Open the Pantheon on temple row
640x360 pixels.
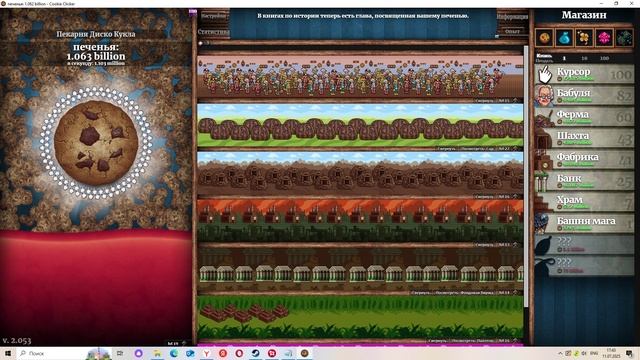473,341
